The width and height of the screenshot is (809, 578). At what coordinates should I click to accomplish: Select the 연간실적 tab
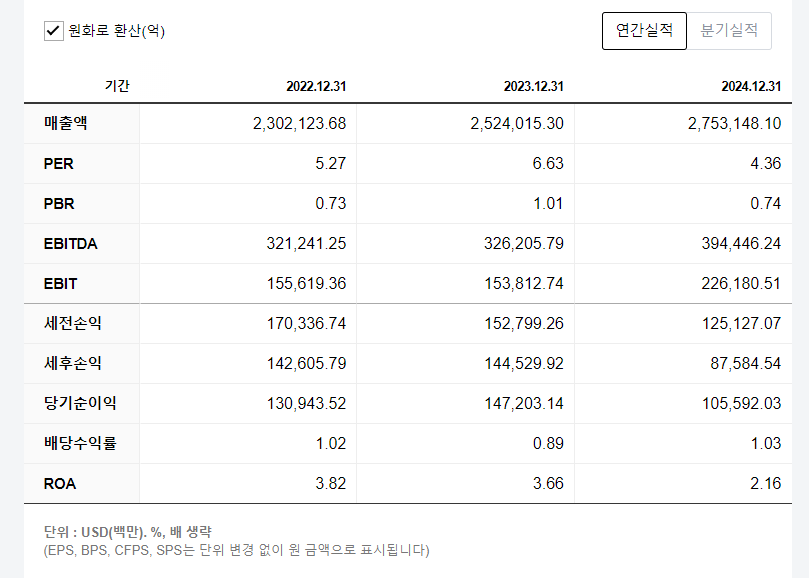tap(644, 31)
